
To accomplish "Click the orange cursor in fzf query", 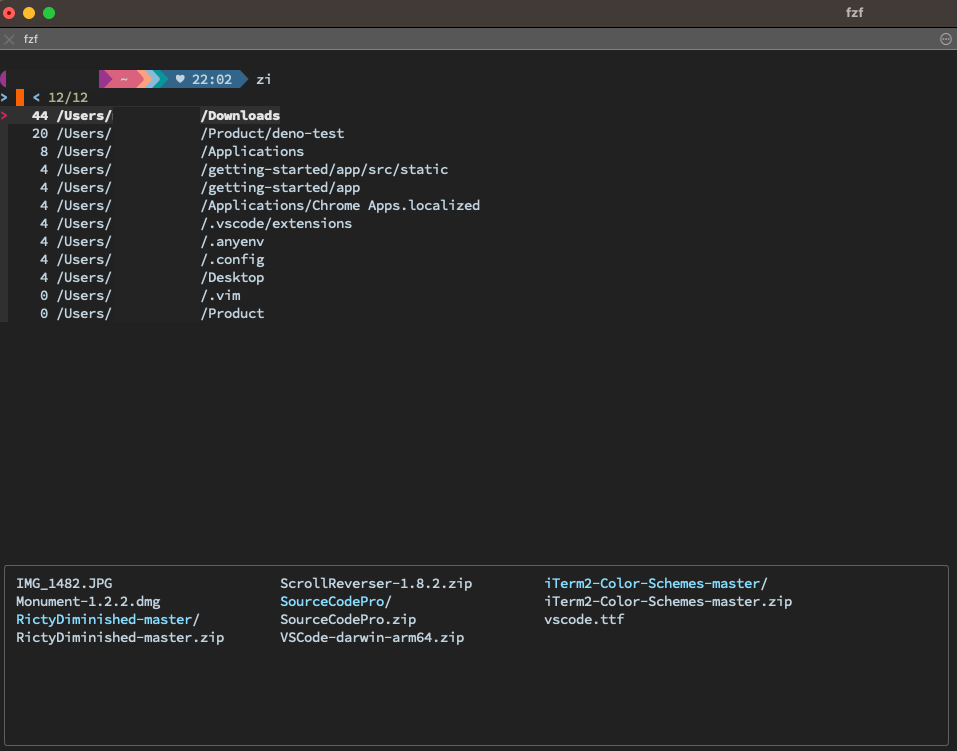I will [x=20, y=97].
